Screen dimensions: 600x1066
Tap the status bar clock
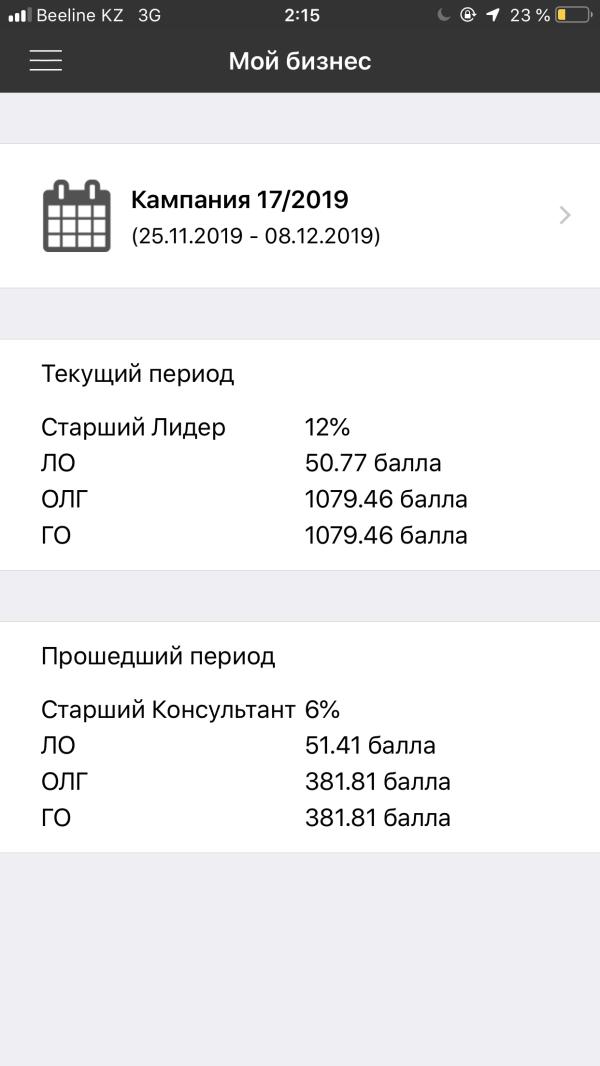tap(301, 15)
